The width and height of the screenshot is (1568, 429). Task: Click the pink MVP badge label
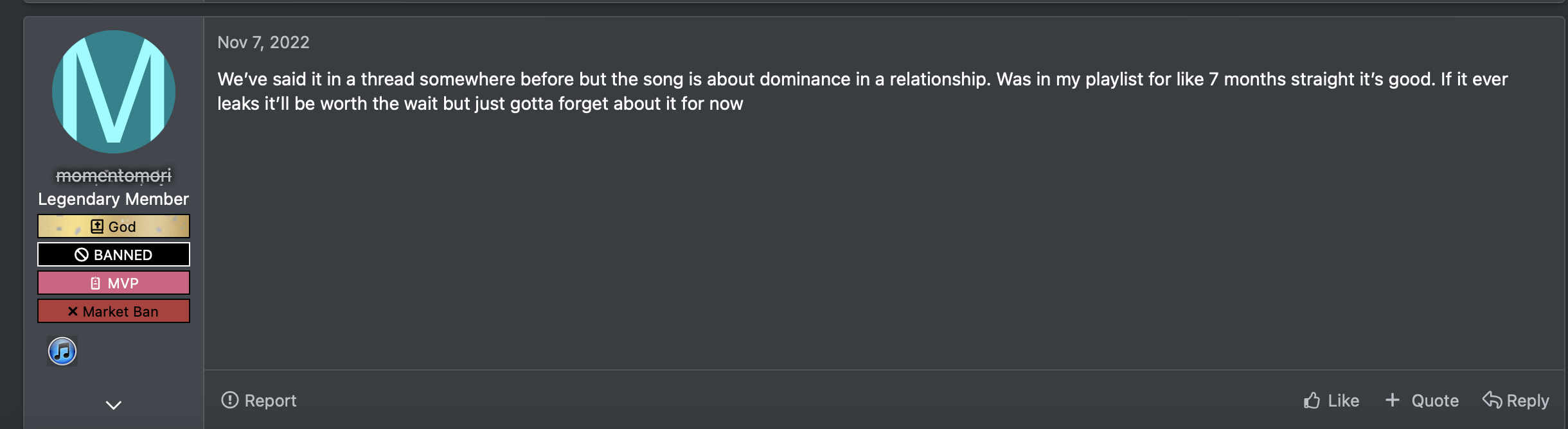coord(123,283)
